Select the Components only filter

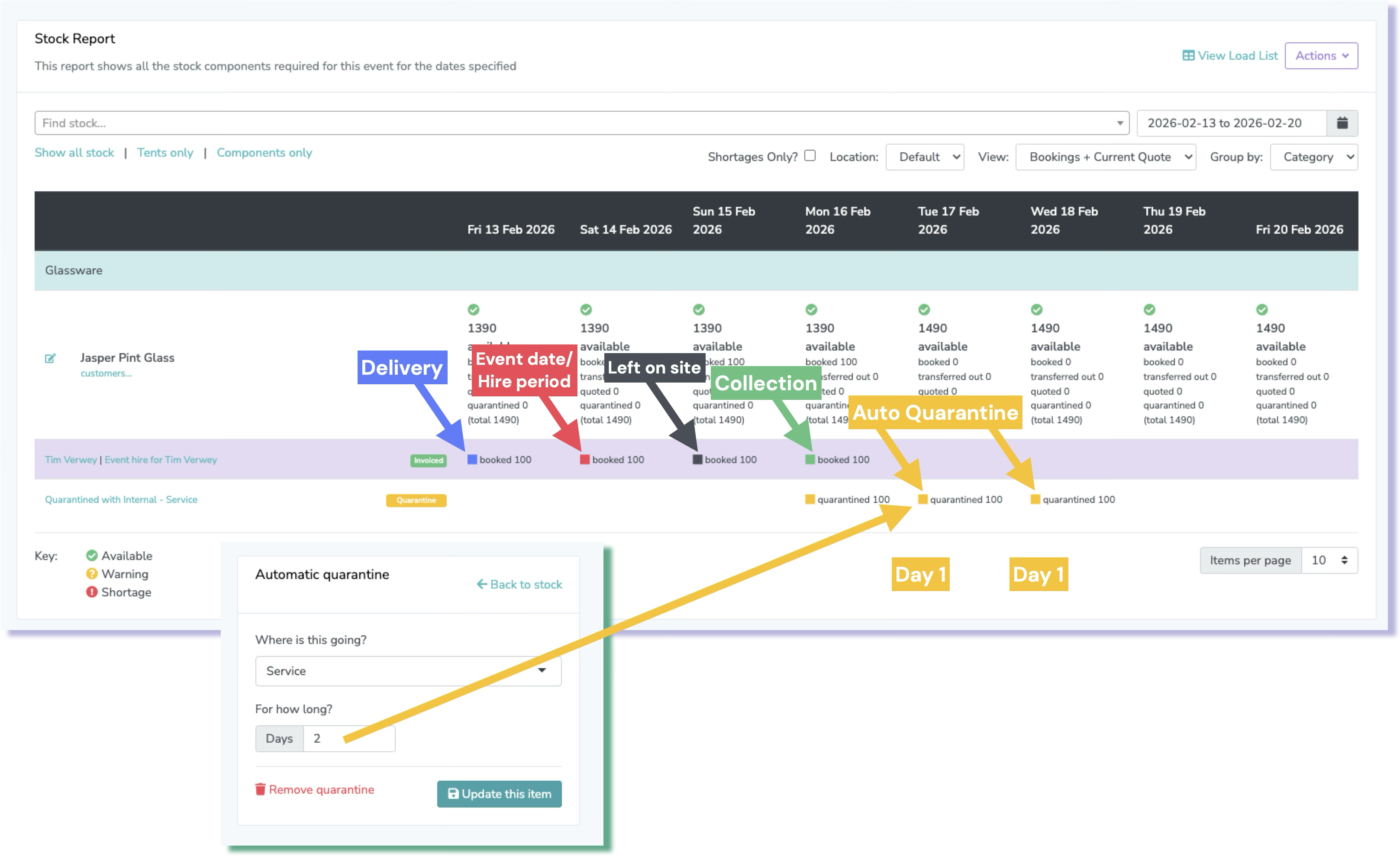(264, 153)
